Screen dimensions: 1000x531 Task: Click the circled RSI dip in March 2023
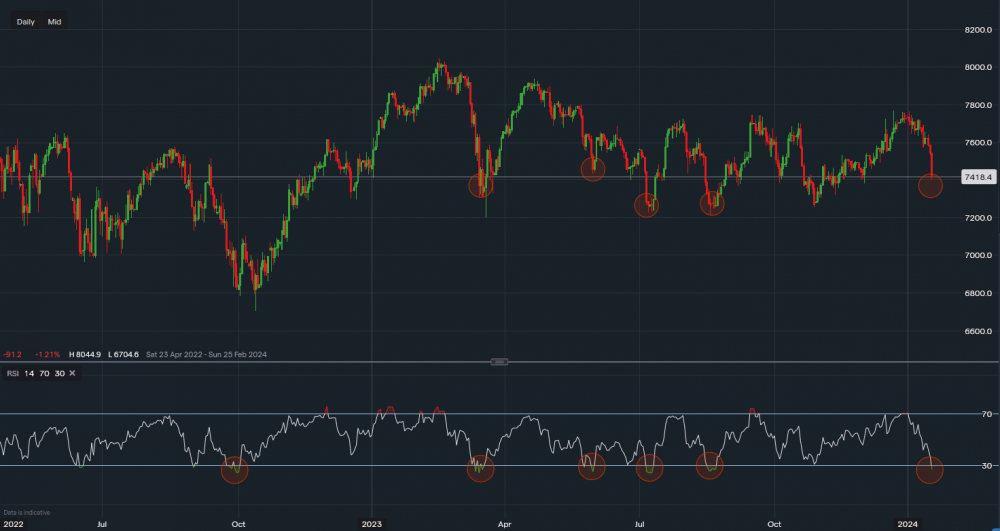pyautogui.click(x=481, y=469)
